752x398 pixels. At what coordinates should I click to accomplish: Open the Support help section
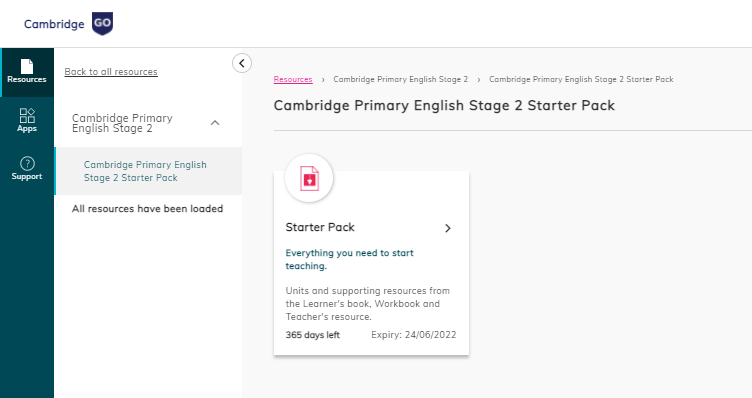coord(27,168)
